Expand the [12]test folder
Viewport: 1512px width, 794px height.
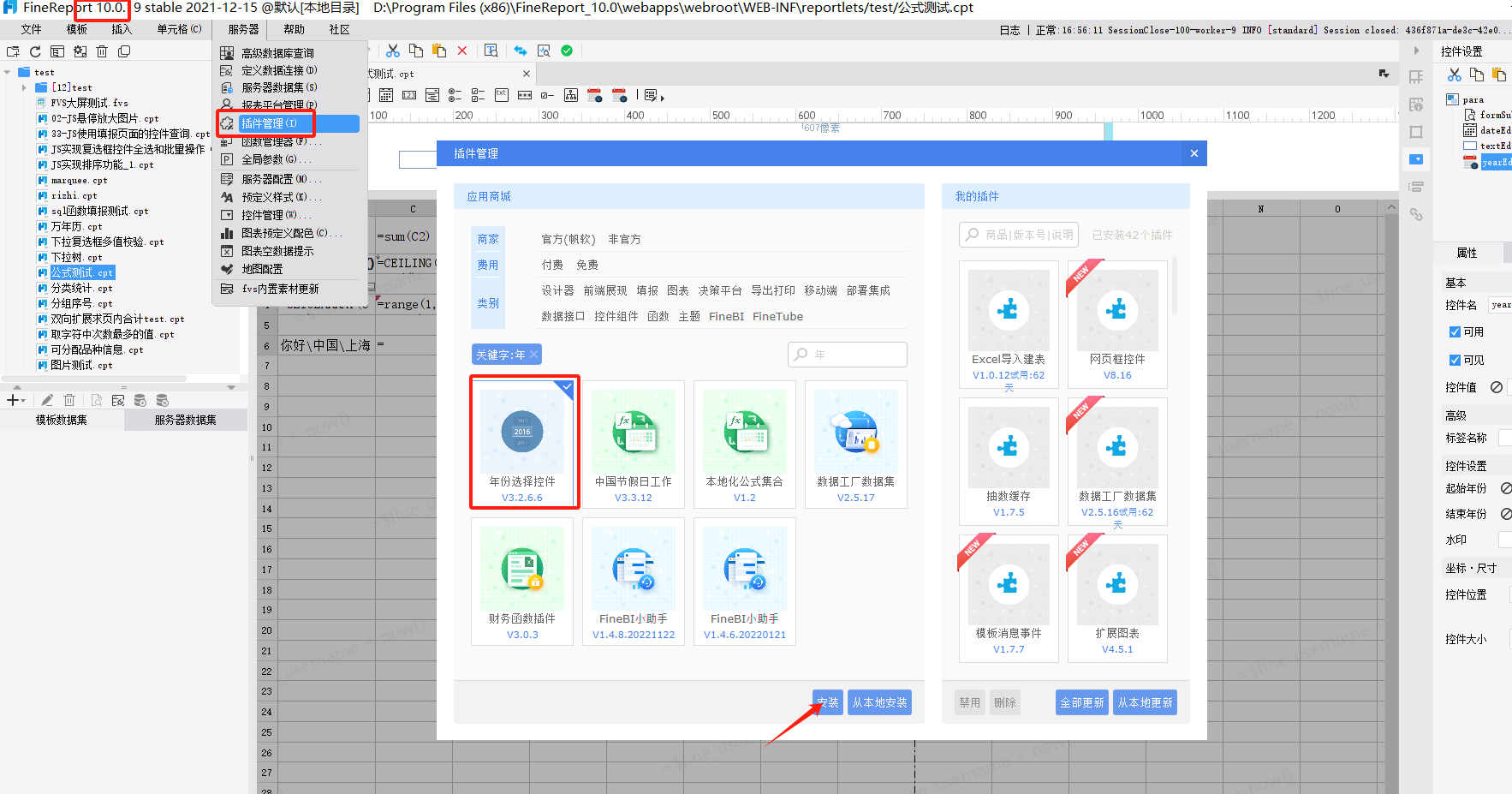[x=24, y=87]
